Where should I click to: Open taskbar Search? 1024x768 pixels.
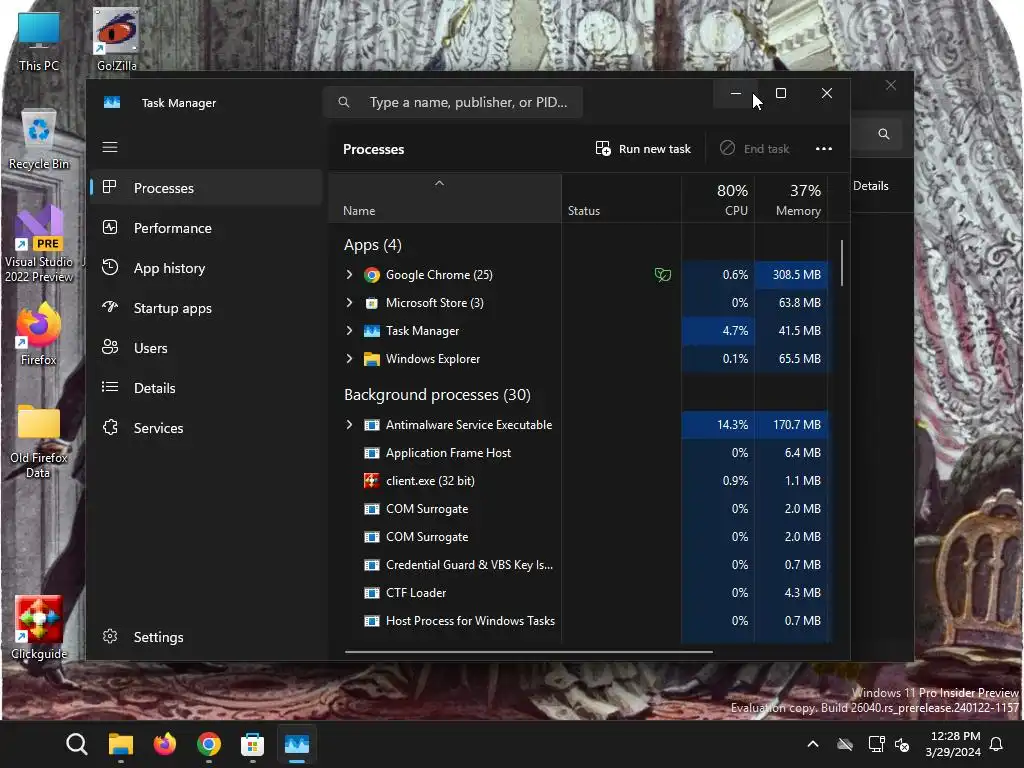coord(76,744)
